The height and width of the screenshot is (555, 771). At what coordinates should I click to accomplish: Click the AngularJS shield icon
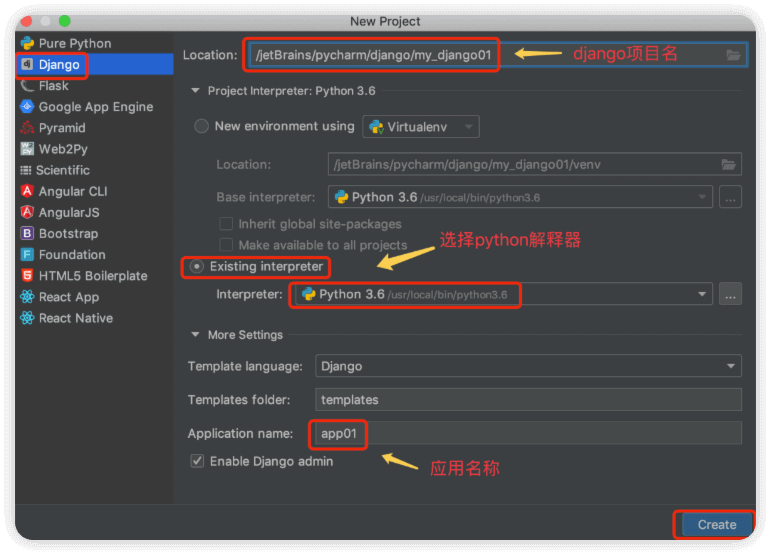(28, 212)
